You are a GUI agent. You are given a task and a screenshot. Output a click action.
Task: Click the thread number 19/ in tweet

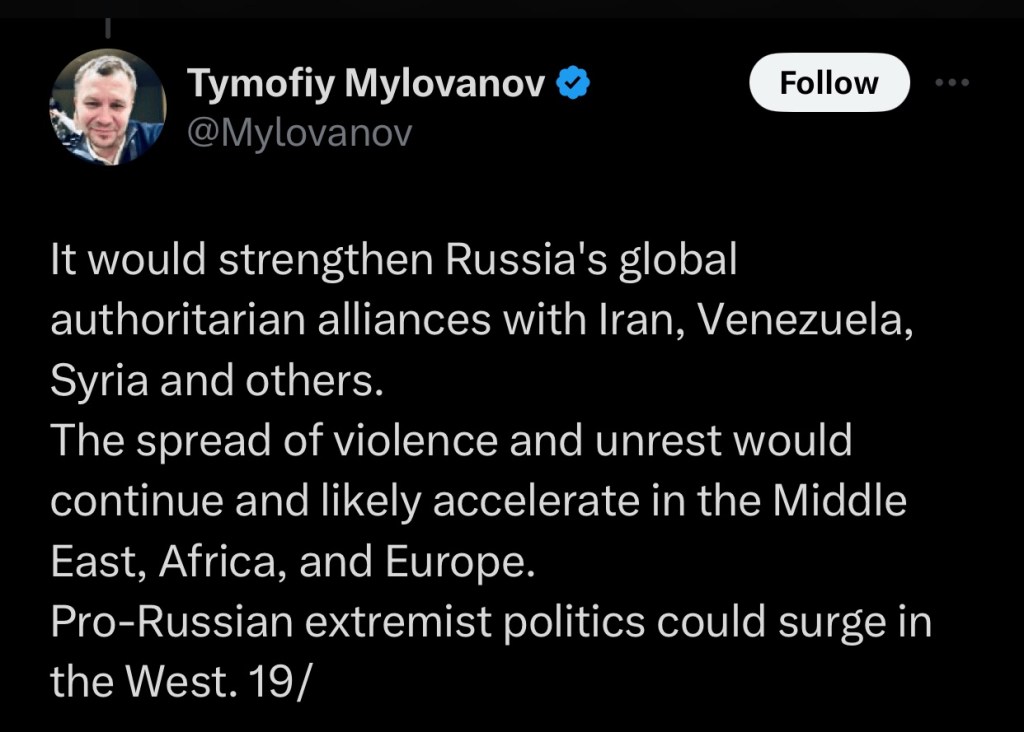click(x=286, y=680)
